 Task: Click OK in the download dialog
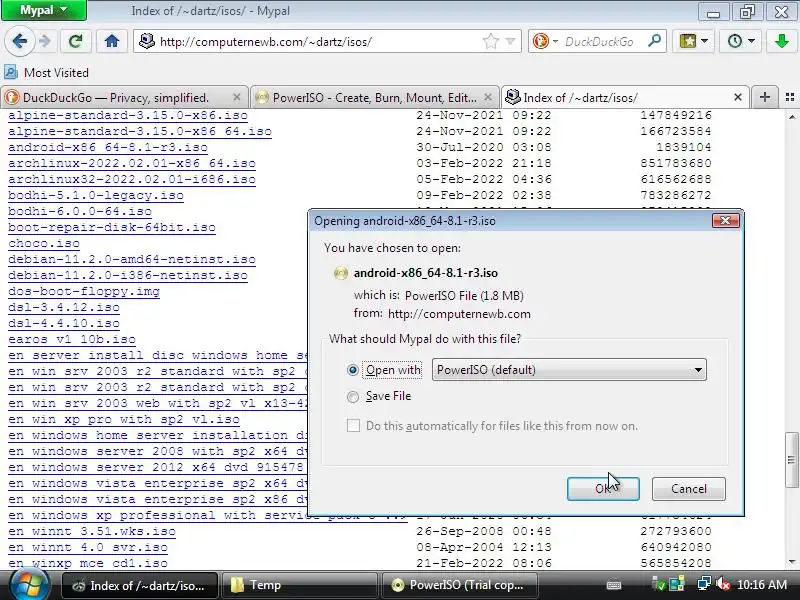pos(603,489)
